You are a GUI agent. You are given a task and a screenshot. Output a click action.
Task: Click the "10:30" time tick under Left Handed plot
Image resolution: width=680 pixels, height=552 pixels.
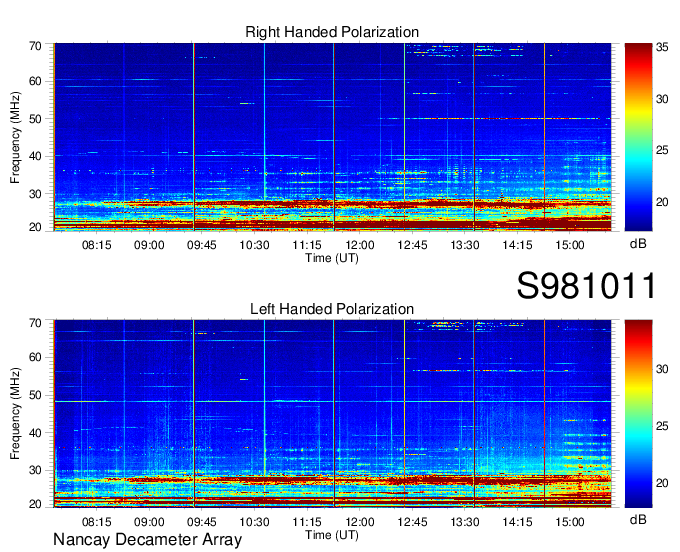click(255, 522)
